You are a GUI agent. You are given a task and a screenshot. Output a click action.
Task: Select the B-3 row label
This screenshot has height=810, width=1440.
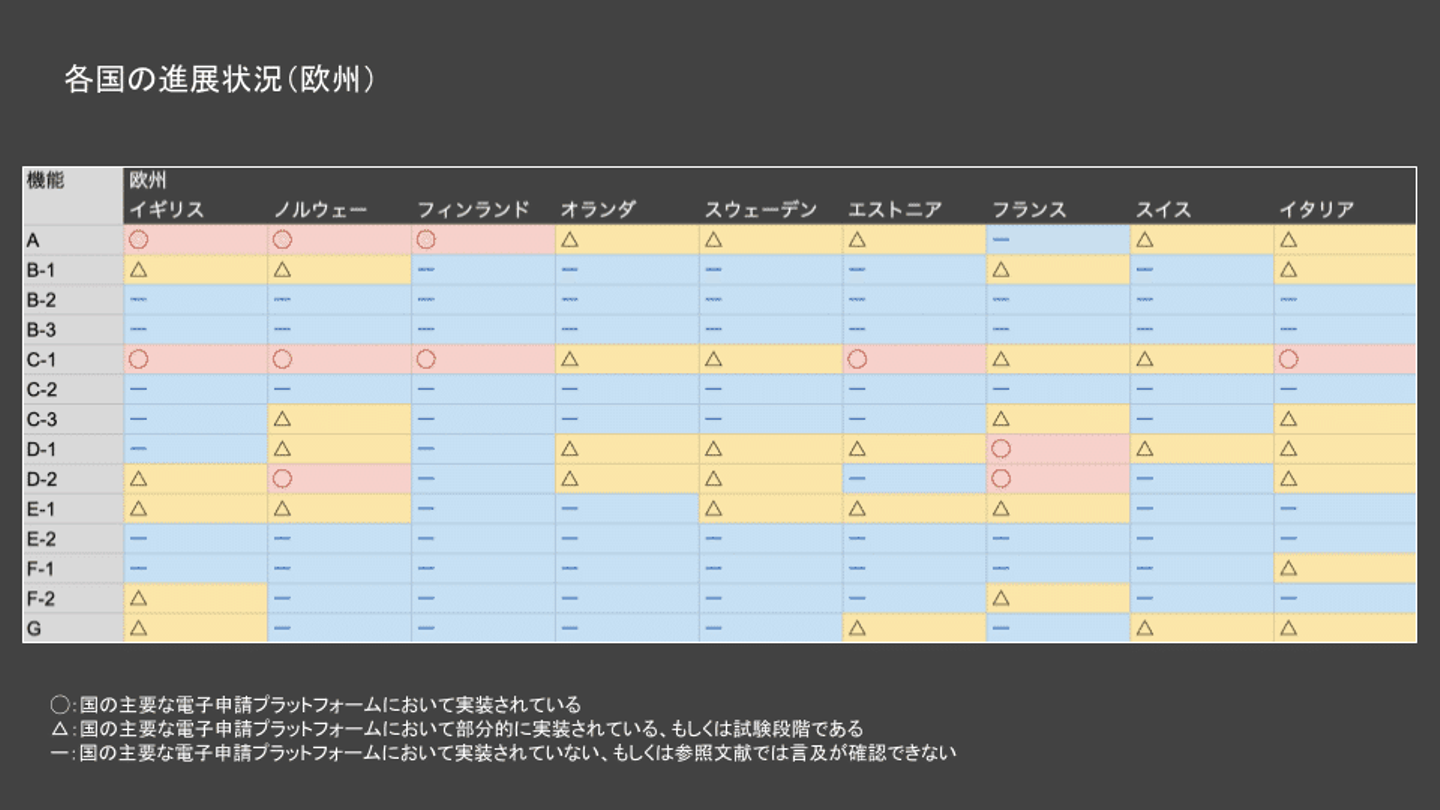[42, 330]
